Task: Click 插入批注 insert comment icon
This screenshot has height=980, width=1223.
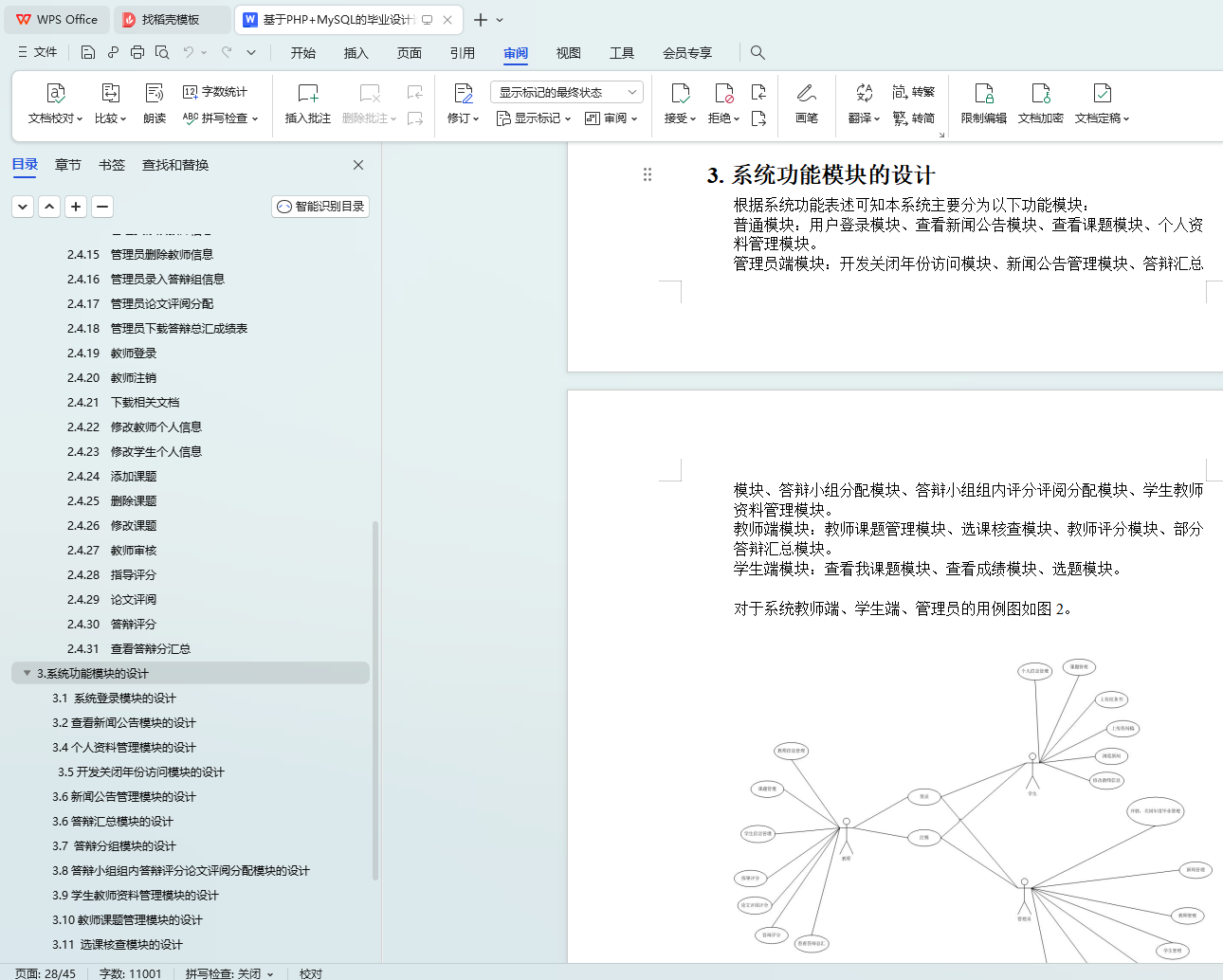Action: [308, 93]
